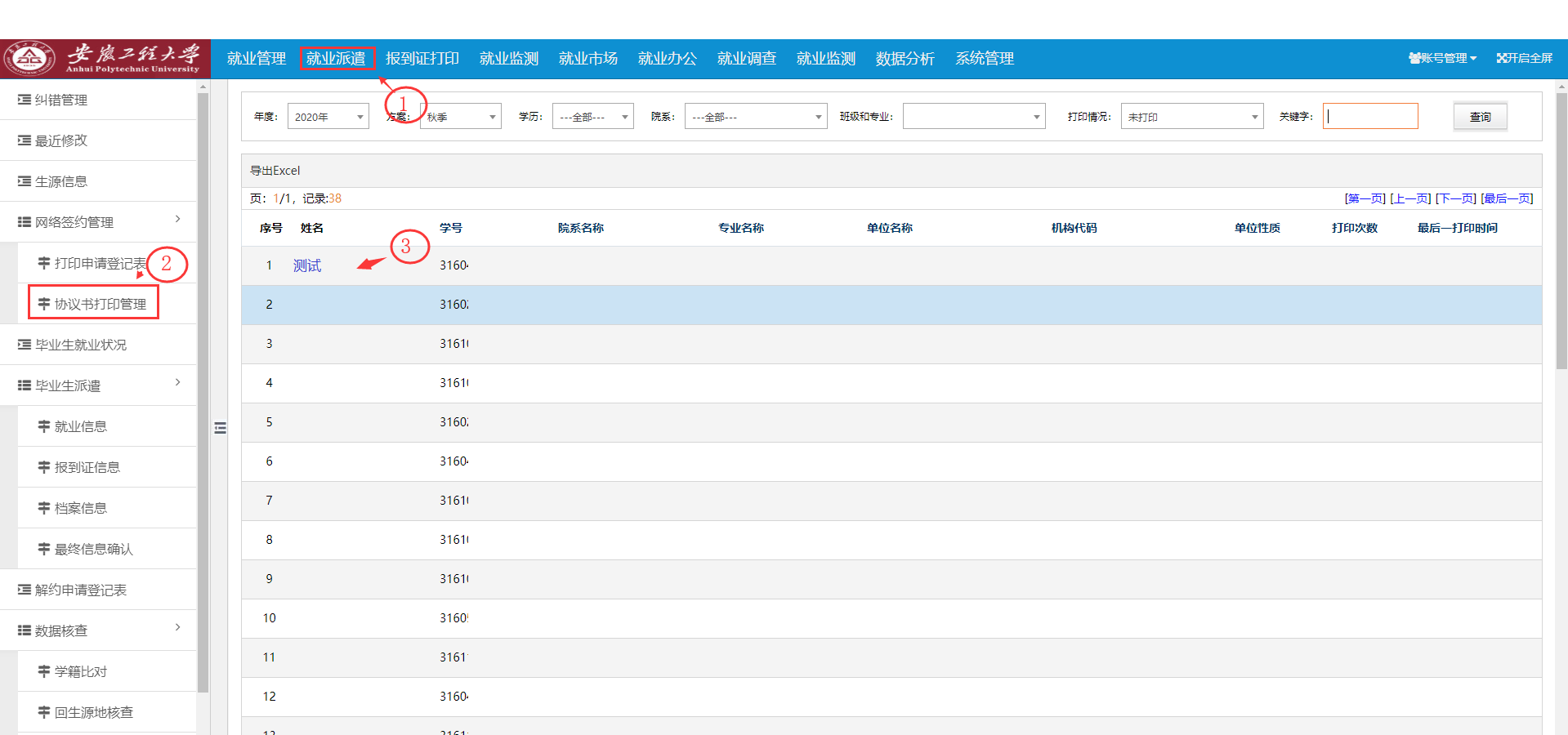The height and width of the screenshot is (735, 1568).
Task: Click the university logo emblem
Action: point(29,58)
